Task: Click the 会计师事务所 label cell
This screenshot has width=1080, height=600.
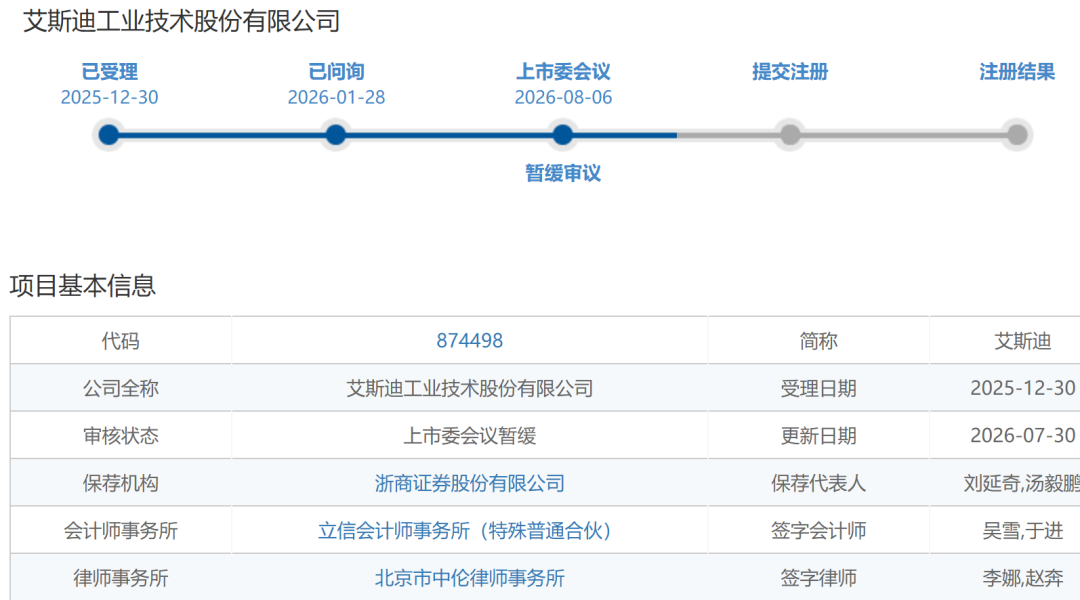Action: tap(121, 530)
